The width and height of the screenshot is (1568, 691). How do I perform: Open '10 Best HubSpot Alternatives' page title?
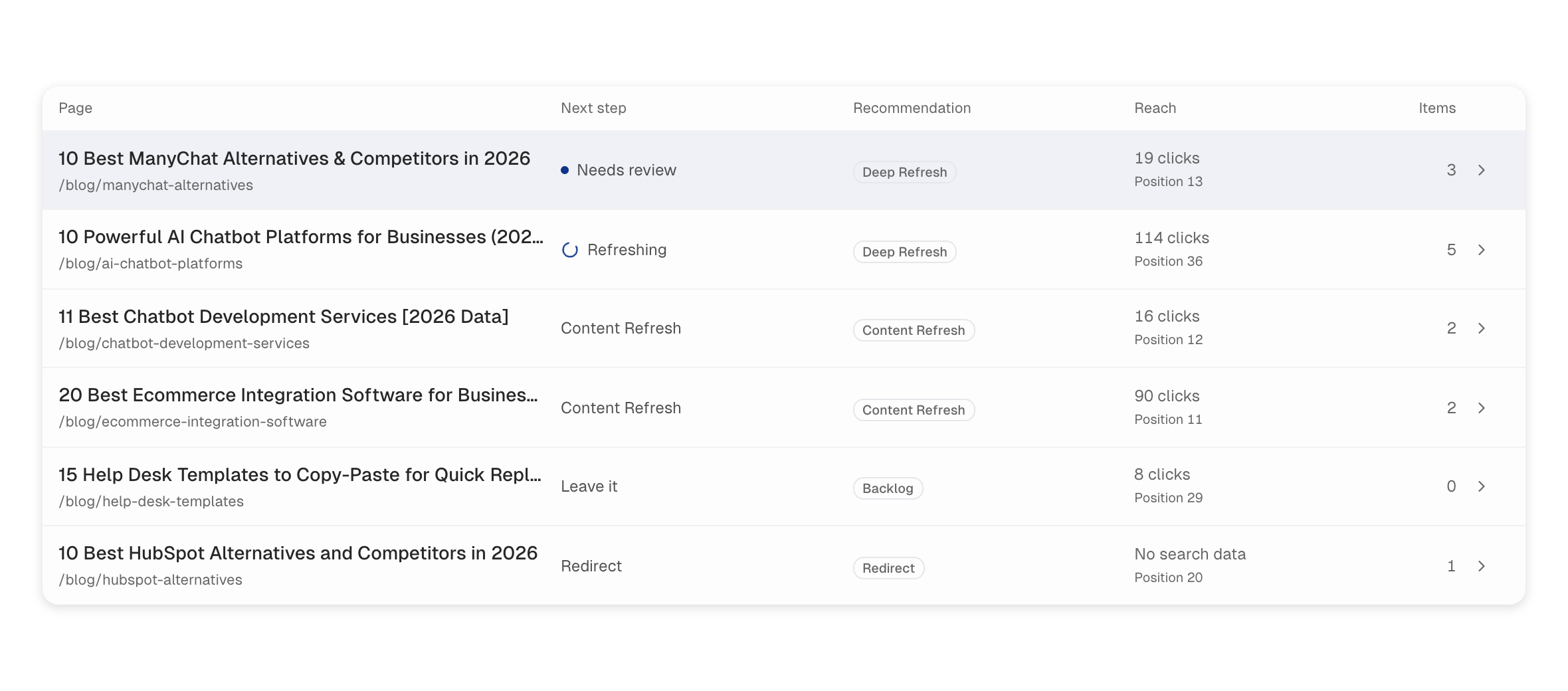[x=298, y=553]
